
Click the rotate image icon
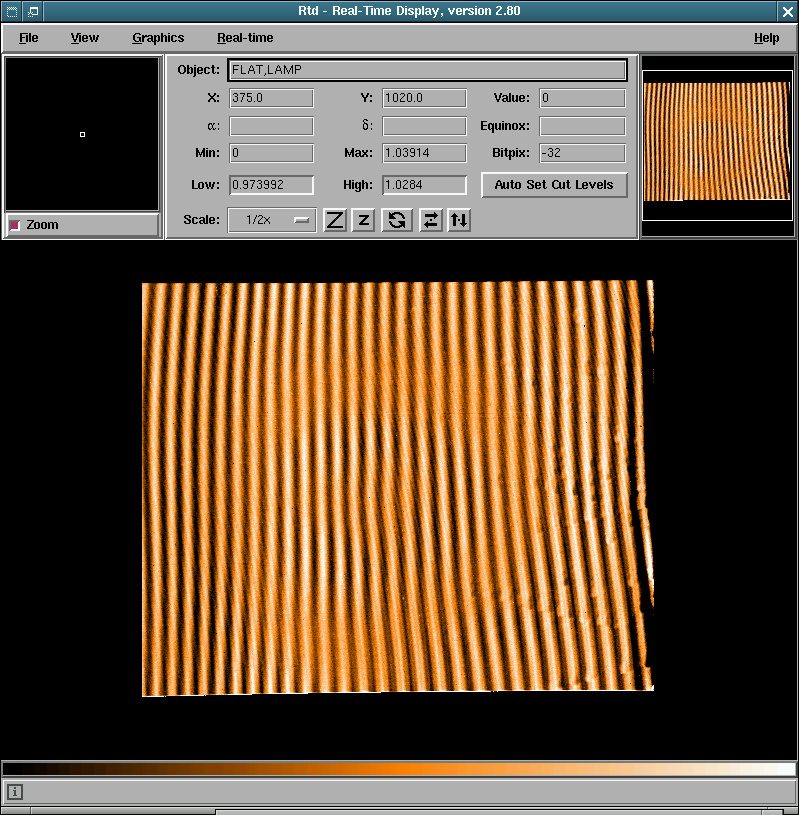(x=397, y=220)
